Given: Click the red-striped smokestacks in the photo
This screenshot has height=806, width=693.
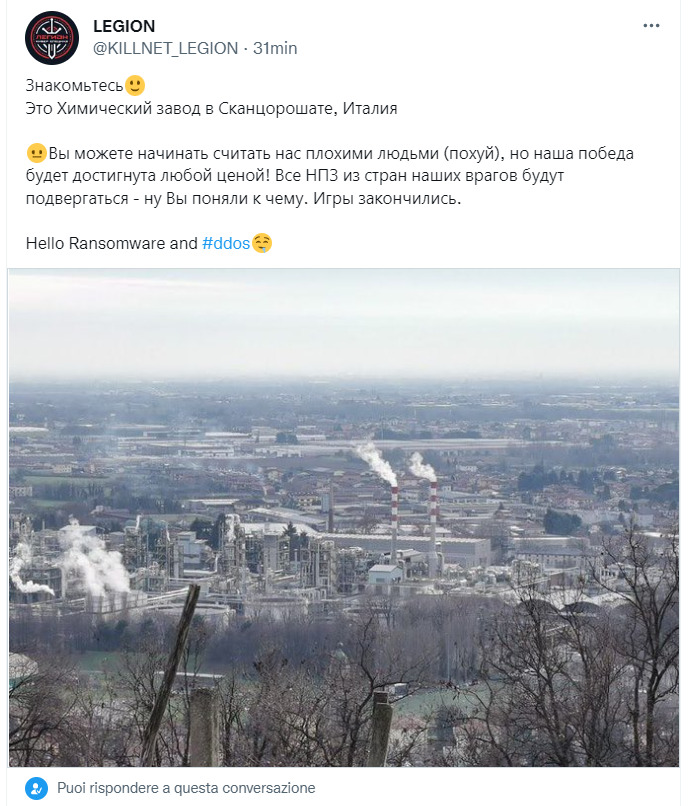Looking at the screenshot, I should pos(412,520).
